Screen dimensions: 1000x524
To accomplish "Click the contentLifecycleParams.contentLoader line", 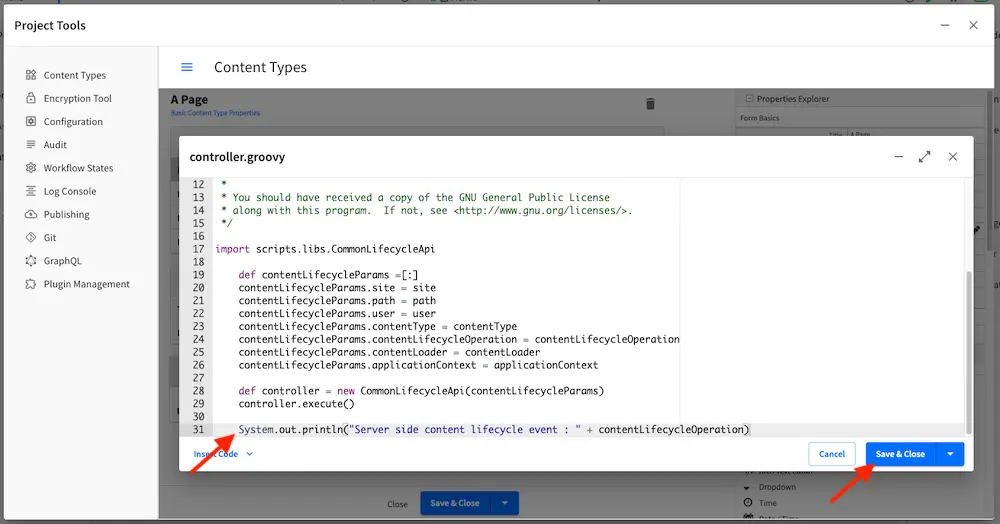I will [x=389, y=353].
